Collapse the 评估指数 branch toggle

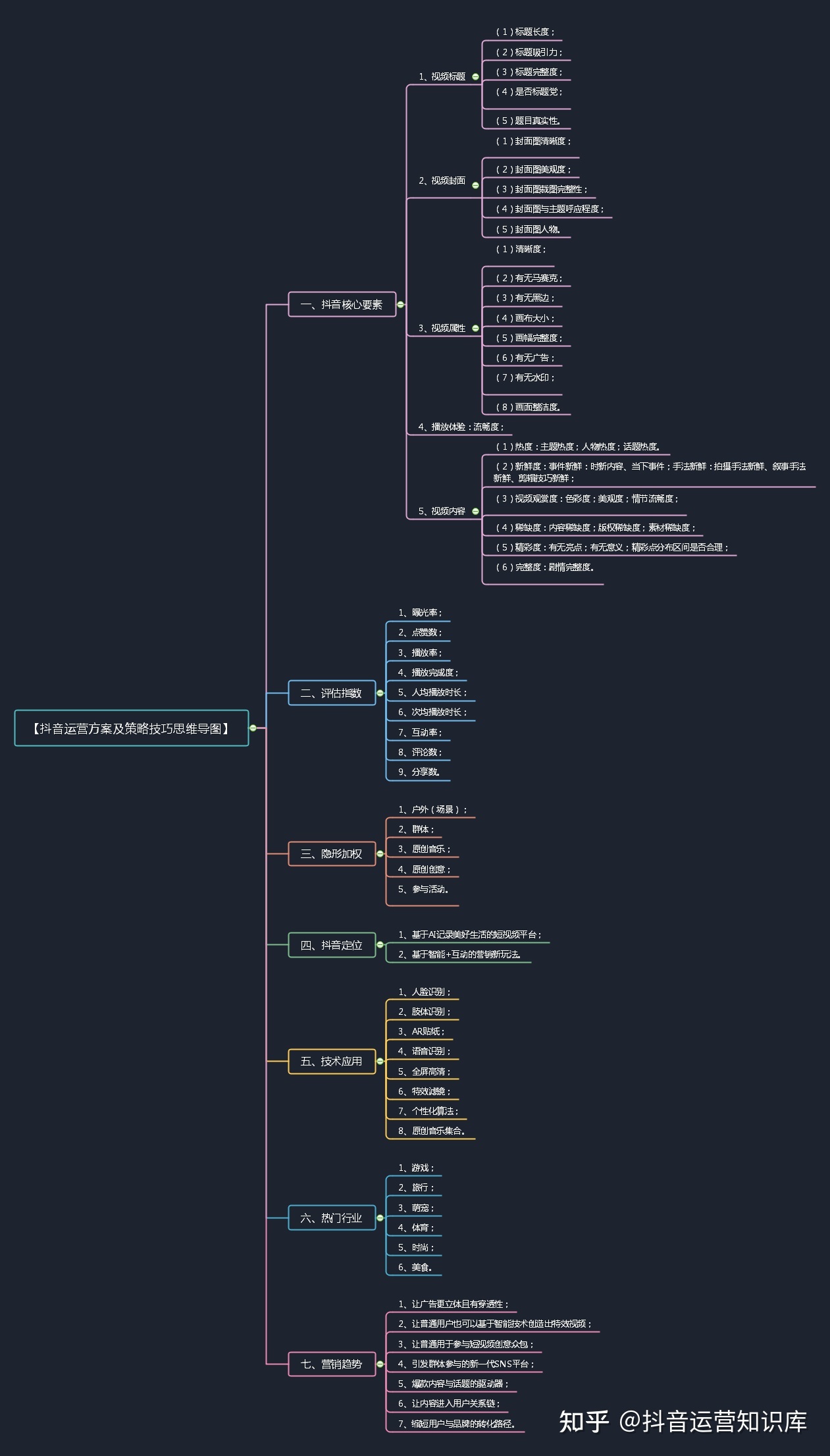[x=380, y=693]
